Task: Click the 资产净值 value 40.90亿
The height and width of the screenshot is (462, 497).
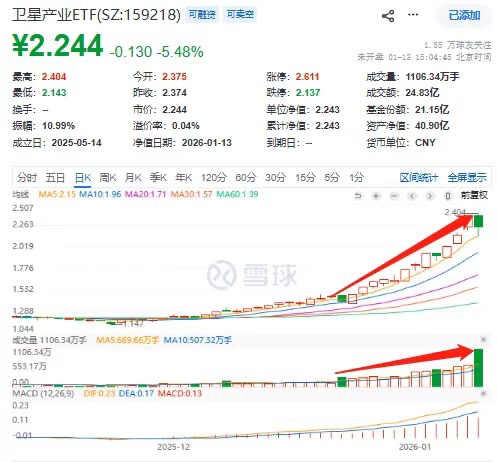Action: pyautogui.click(x=432, y=126)
